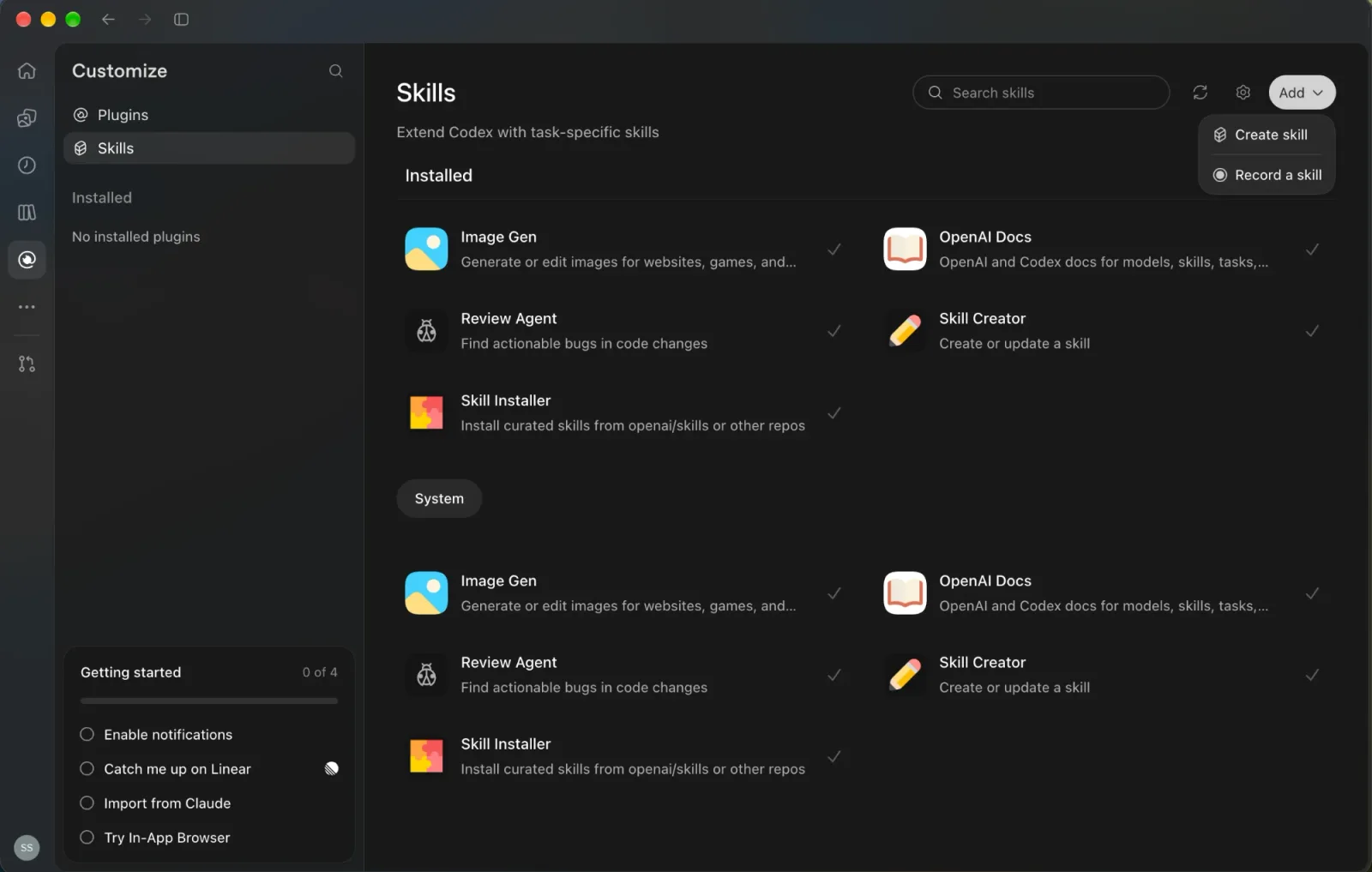The height and width of the screenshot is (872, 1372).
Task: Click the forward navigation arrow
Action: point(145,19)
